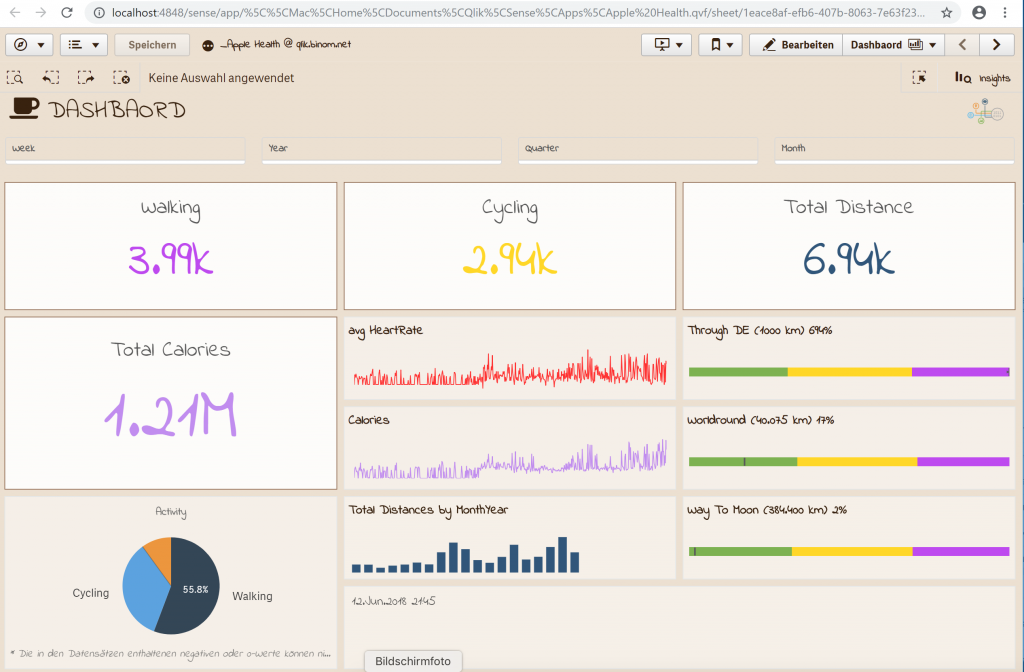Open the app options list icon

pos(84,44)
